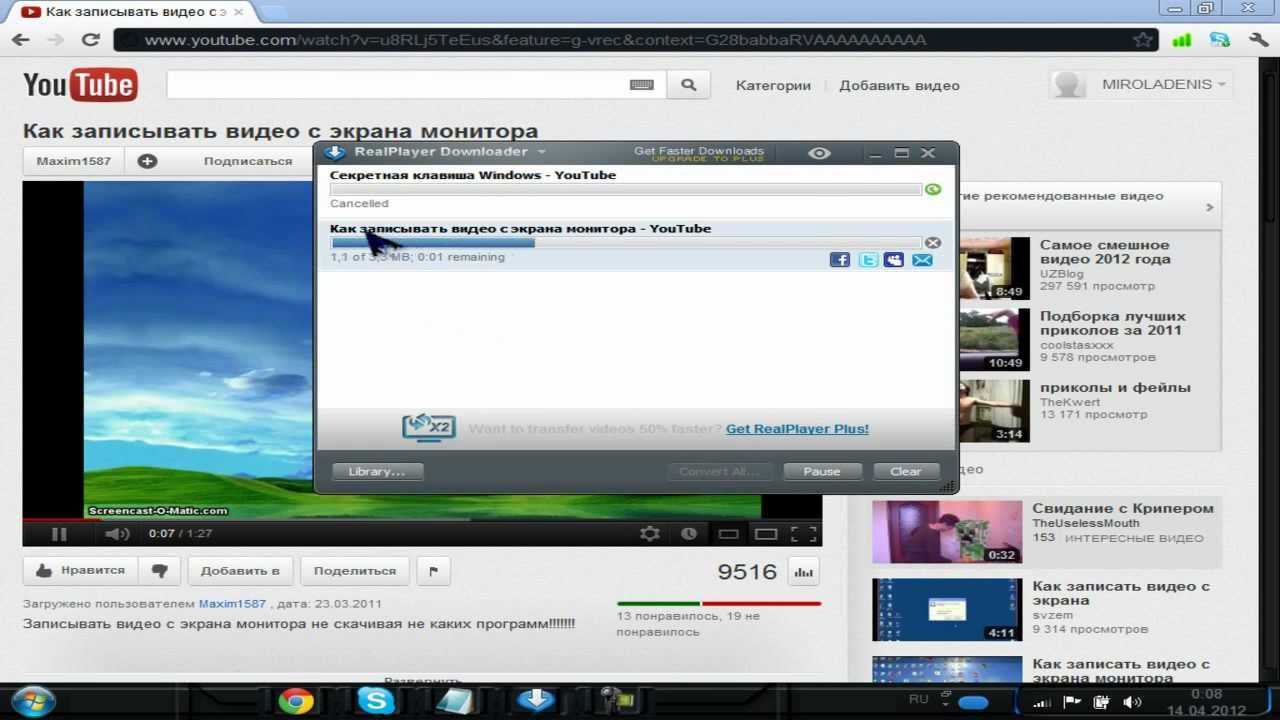Reload the page in Chrome

[x=91, y=40]
